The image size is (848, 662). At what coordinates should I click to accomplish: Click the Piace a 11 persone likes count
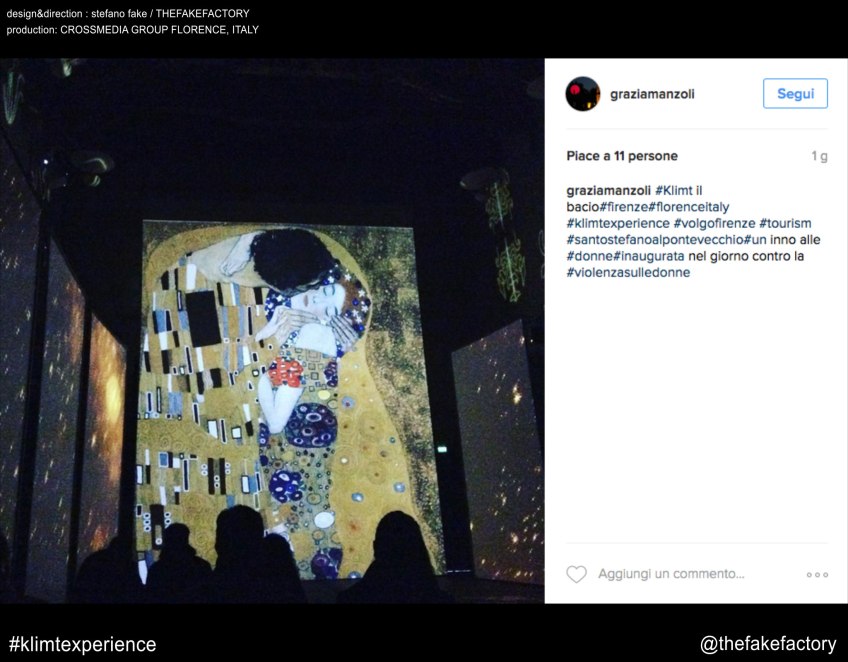[622, 156]
